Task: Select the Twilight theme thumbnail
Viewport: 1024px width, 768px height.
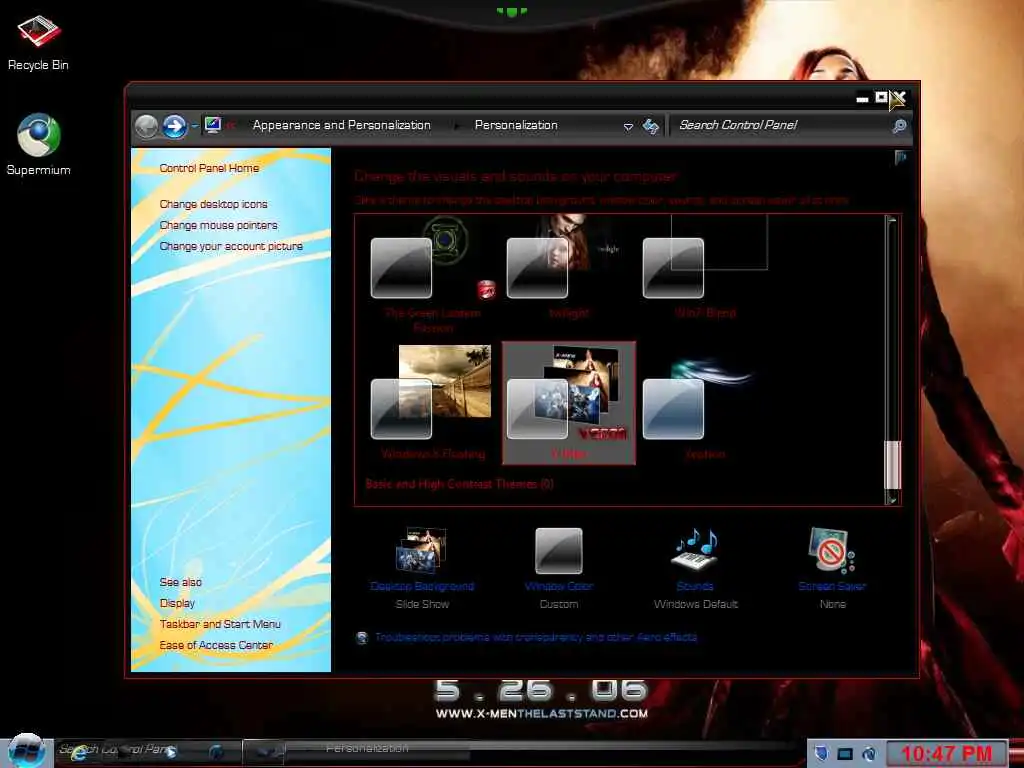Action: click(568, 268)
